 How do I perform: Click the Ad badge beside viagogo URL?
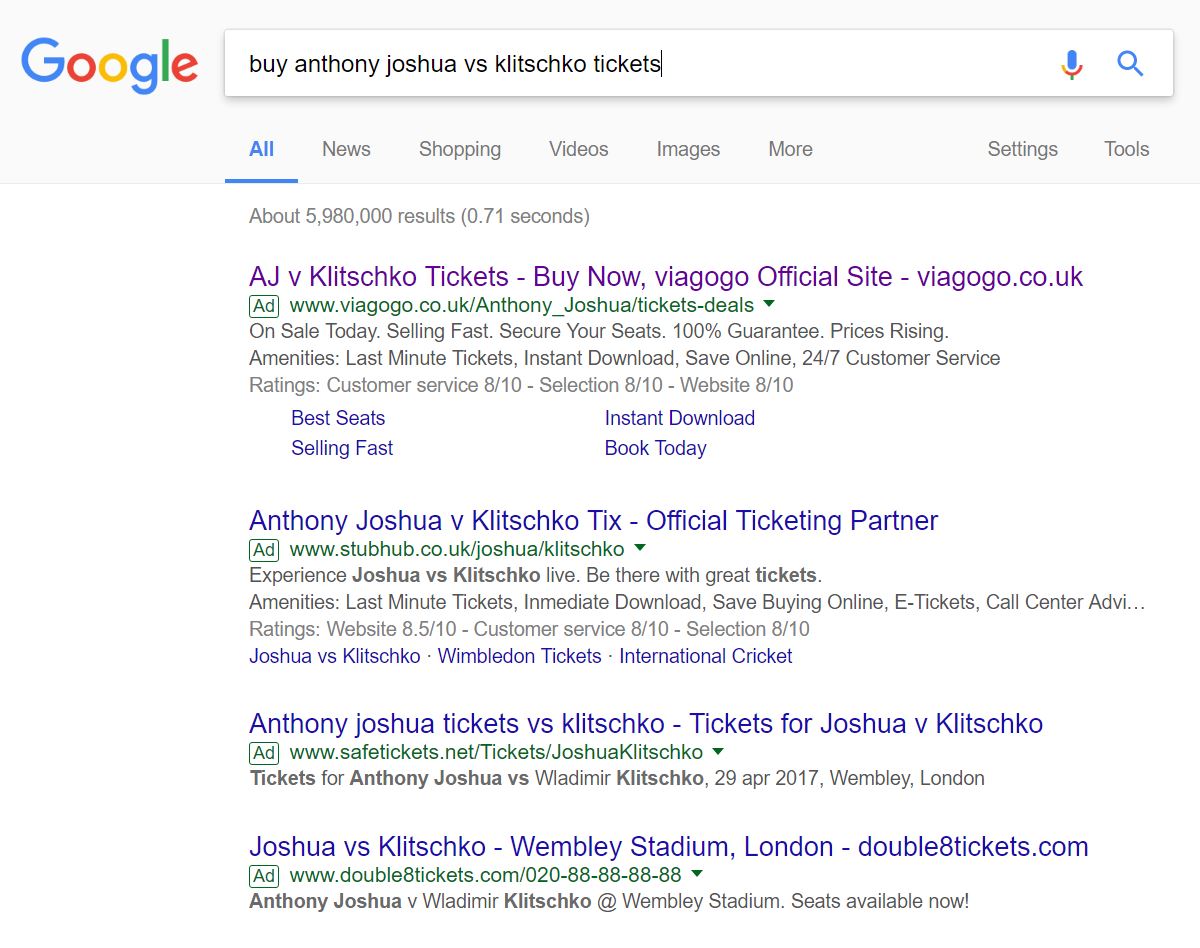pyautogui.click(x=264, y=305)
